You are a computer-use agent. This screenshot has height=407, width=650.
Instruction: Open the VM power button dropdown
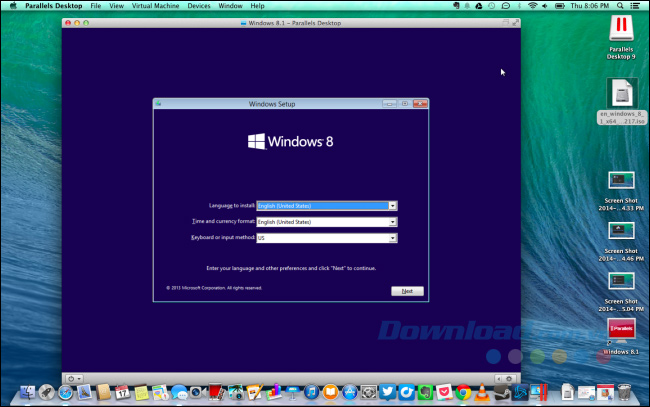click(74, 378)
